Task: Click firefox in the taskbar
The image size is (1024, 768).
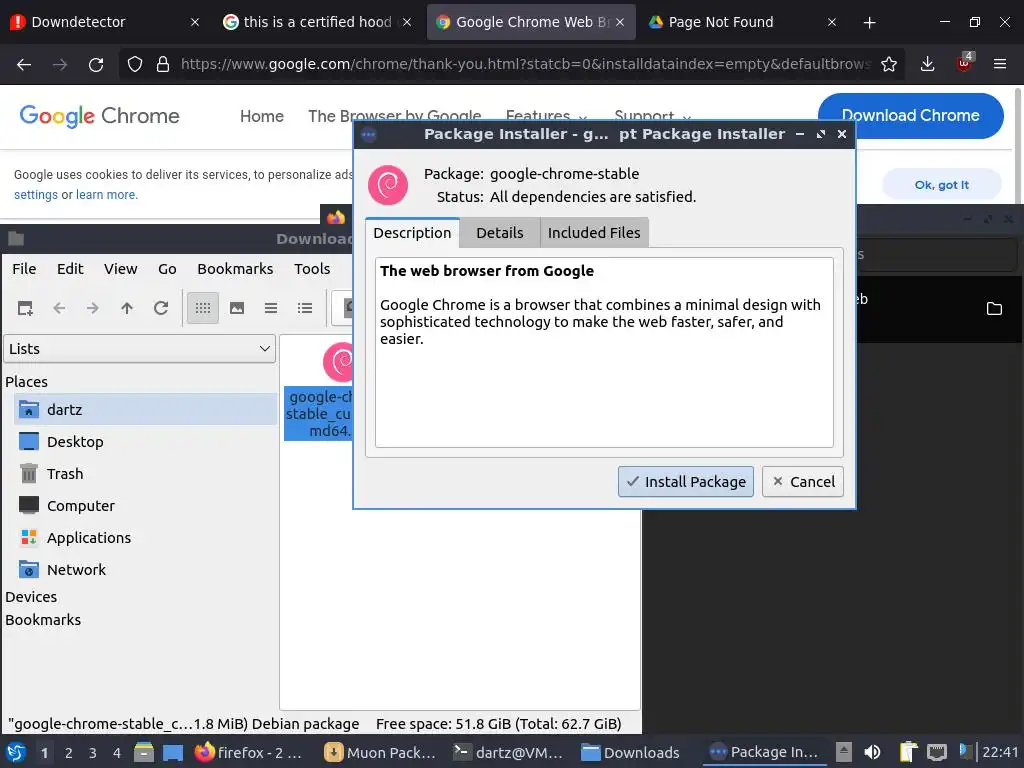Action: click(x=249, y=753)
